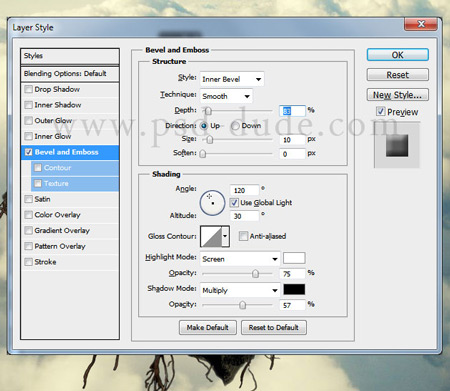
Task: Click the Highlight Opacity slider handle
Action: tap(255, 274)
